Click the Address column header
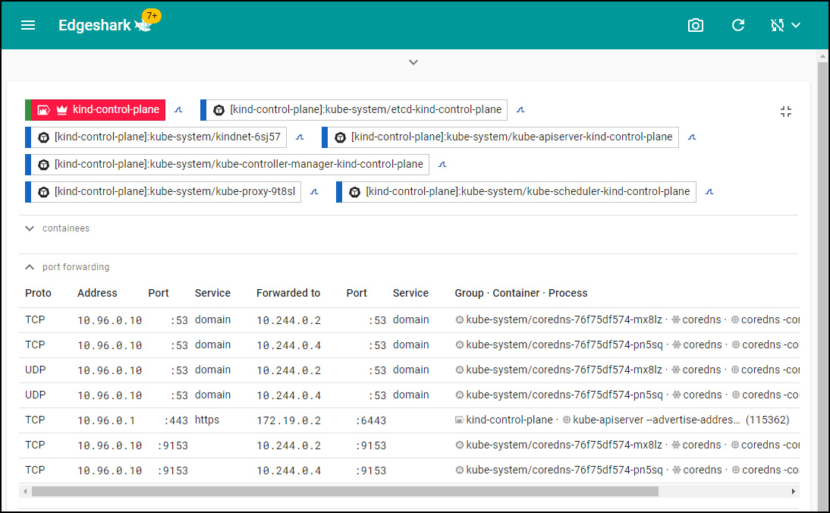 click(97, 293)
